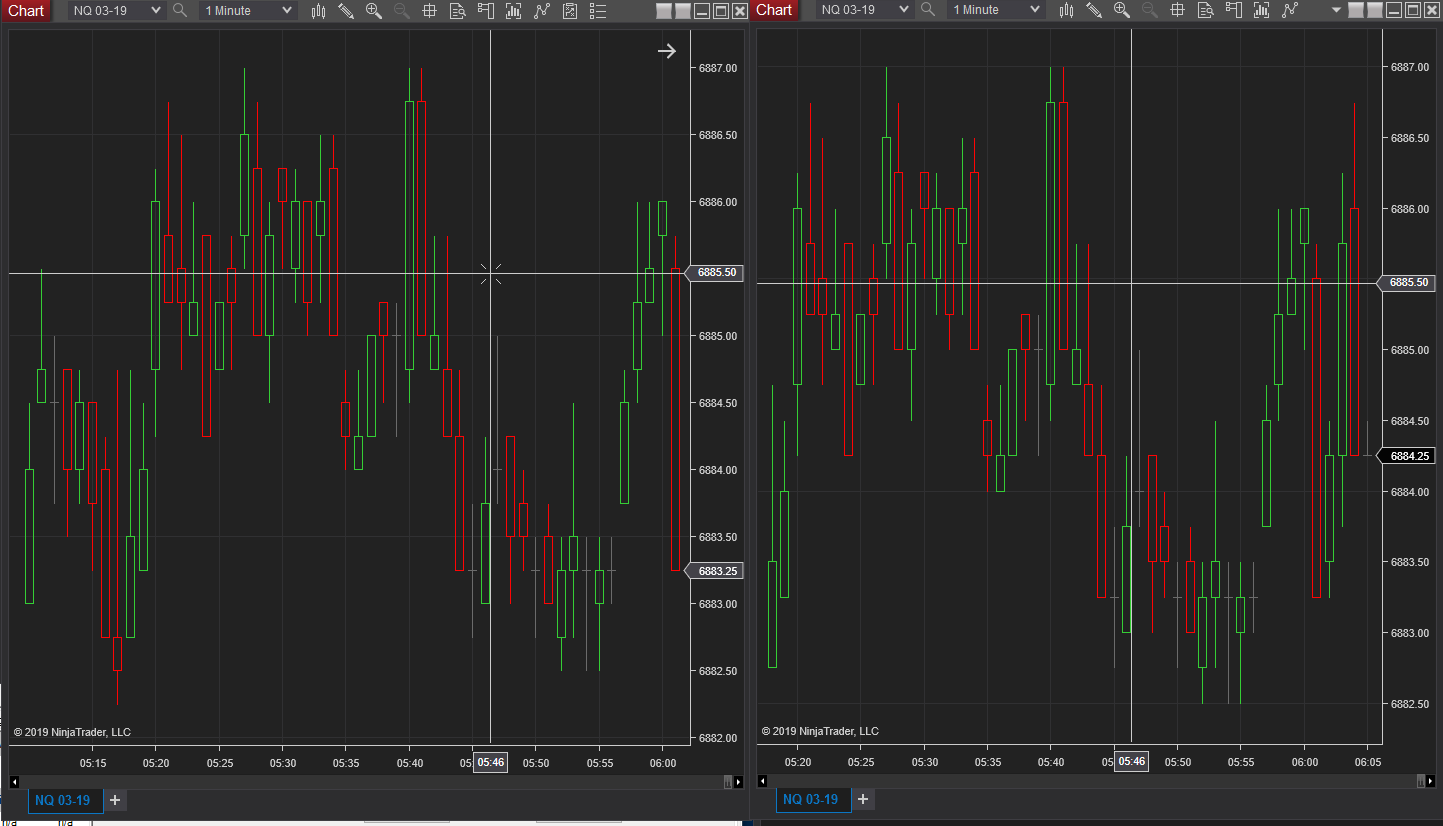Toggle the instrument link square in right chart
Image resolution: width=1443 pixels, height=826 pixels.
pos(1356,10)
